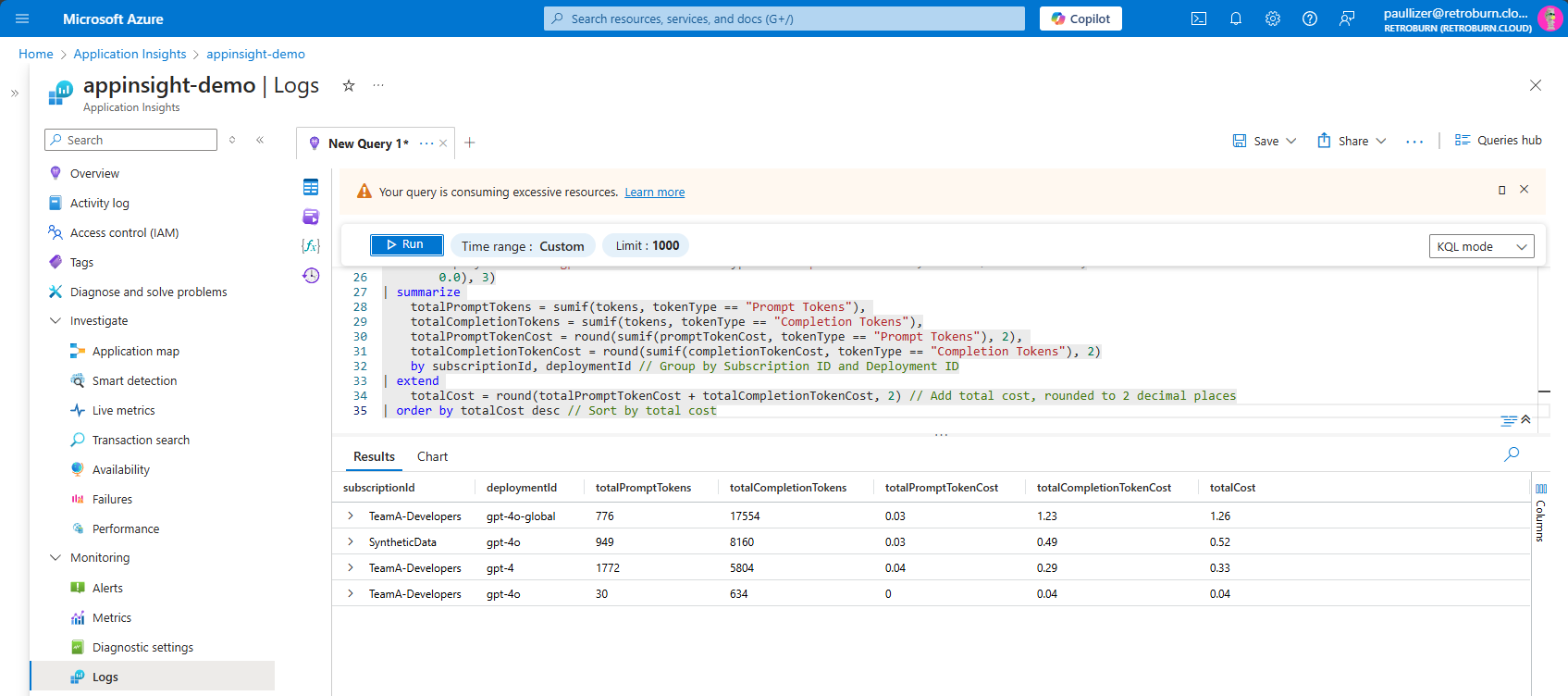The image size is (1568, 696).
Task: Open portal settings gear
Action: click(x=1273, y=19)
